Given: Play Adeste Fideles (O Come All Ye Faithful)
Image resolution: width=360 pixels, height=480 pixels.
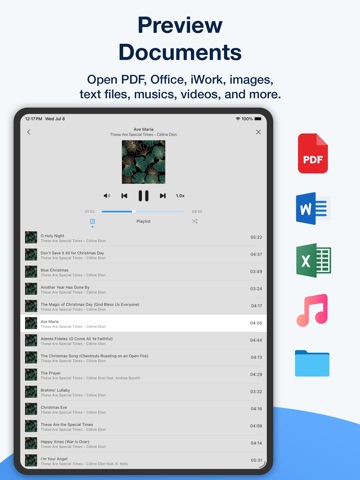Looking at the screenshot, I should pyautogui.click(x=143, y=341).
